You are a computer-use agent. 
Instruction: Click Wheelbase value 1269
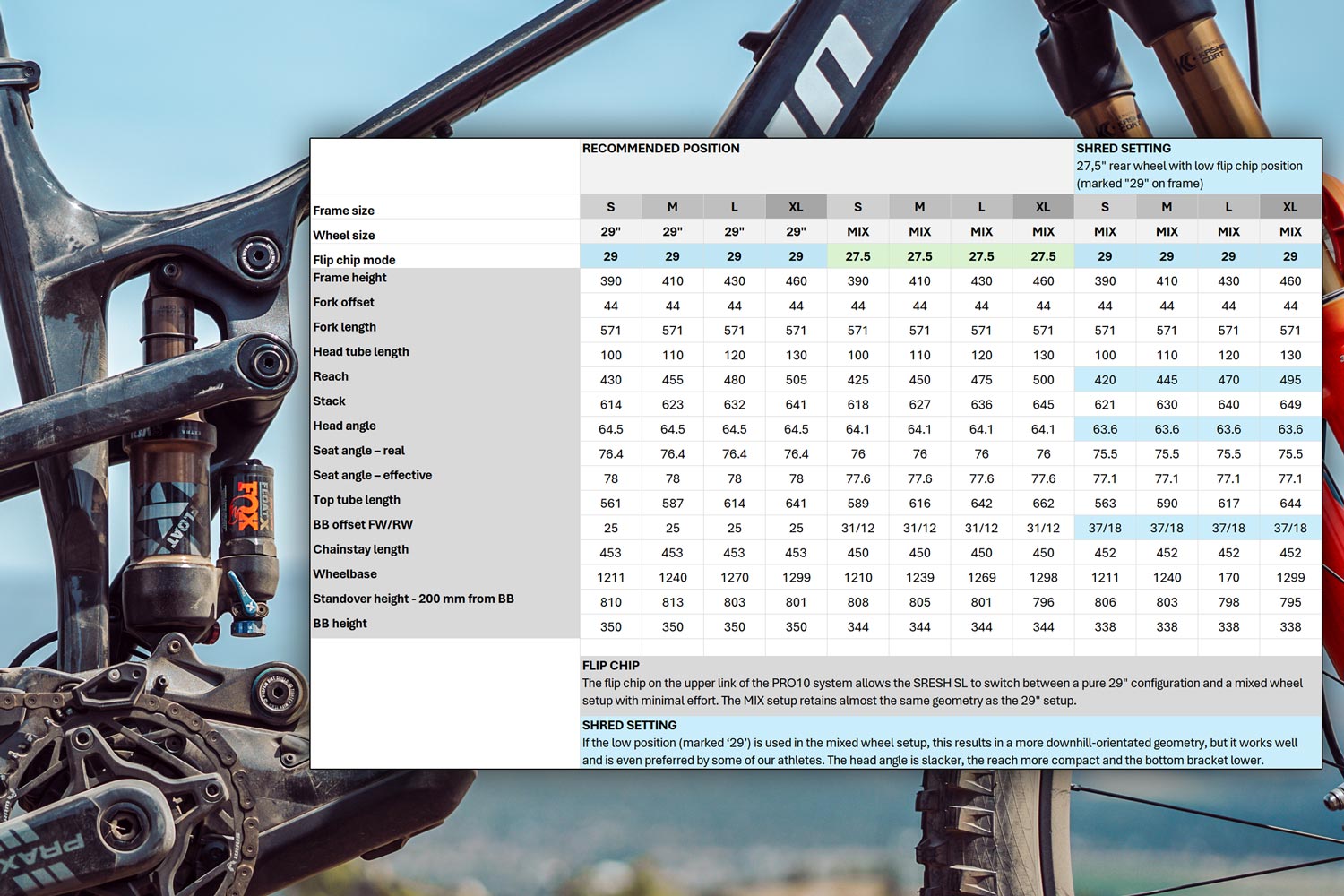[x=982, y=578]
